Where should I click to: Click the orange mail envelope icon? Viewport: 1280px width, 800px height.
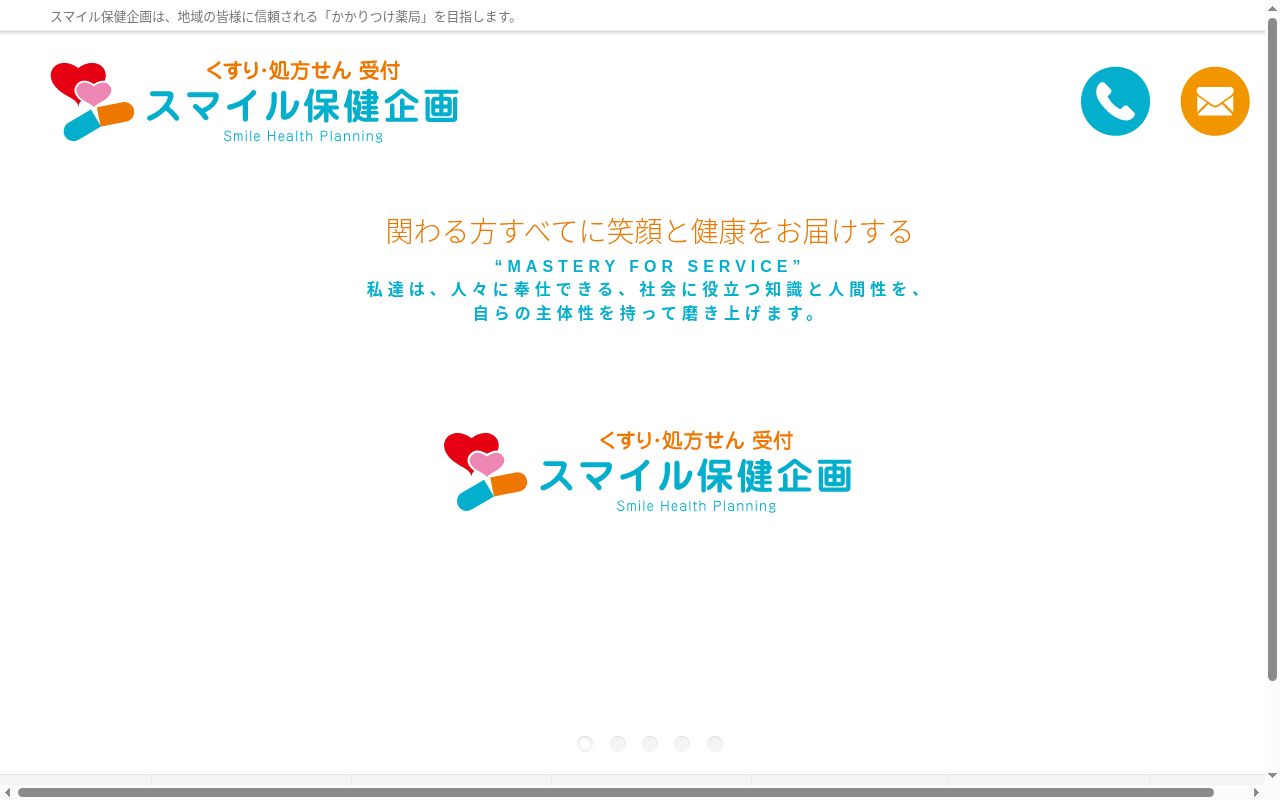[x=1215, y=101]
